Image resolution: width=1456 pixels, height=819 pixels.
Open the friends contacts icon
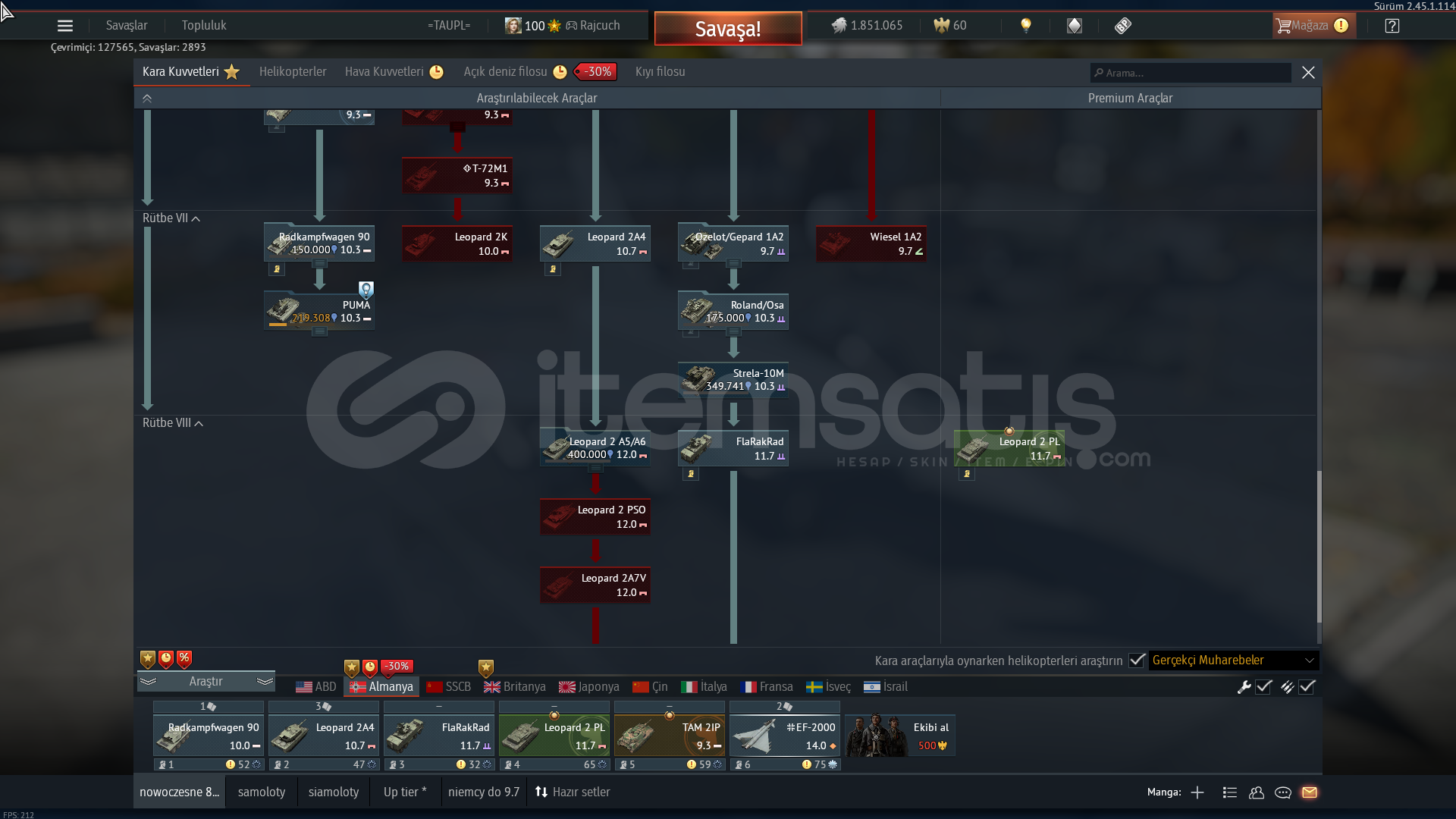(x=1257, y=792)
